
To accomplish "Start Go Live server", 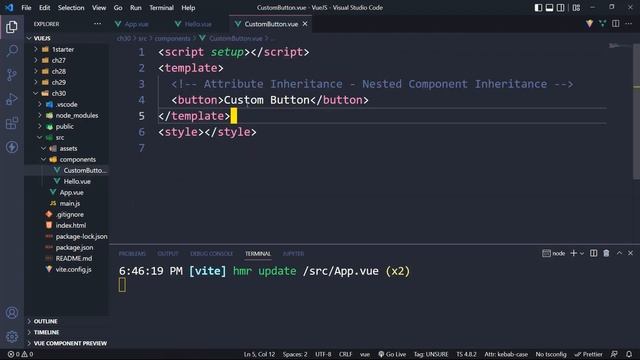I will [392, 354].
